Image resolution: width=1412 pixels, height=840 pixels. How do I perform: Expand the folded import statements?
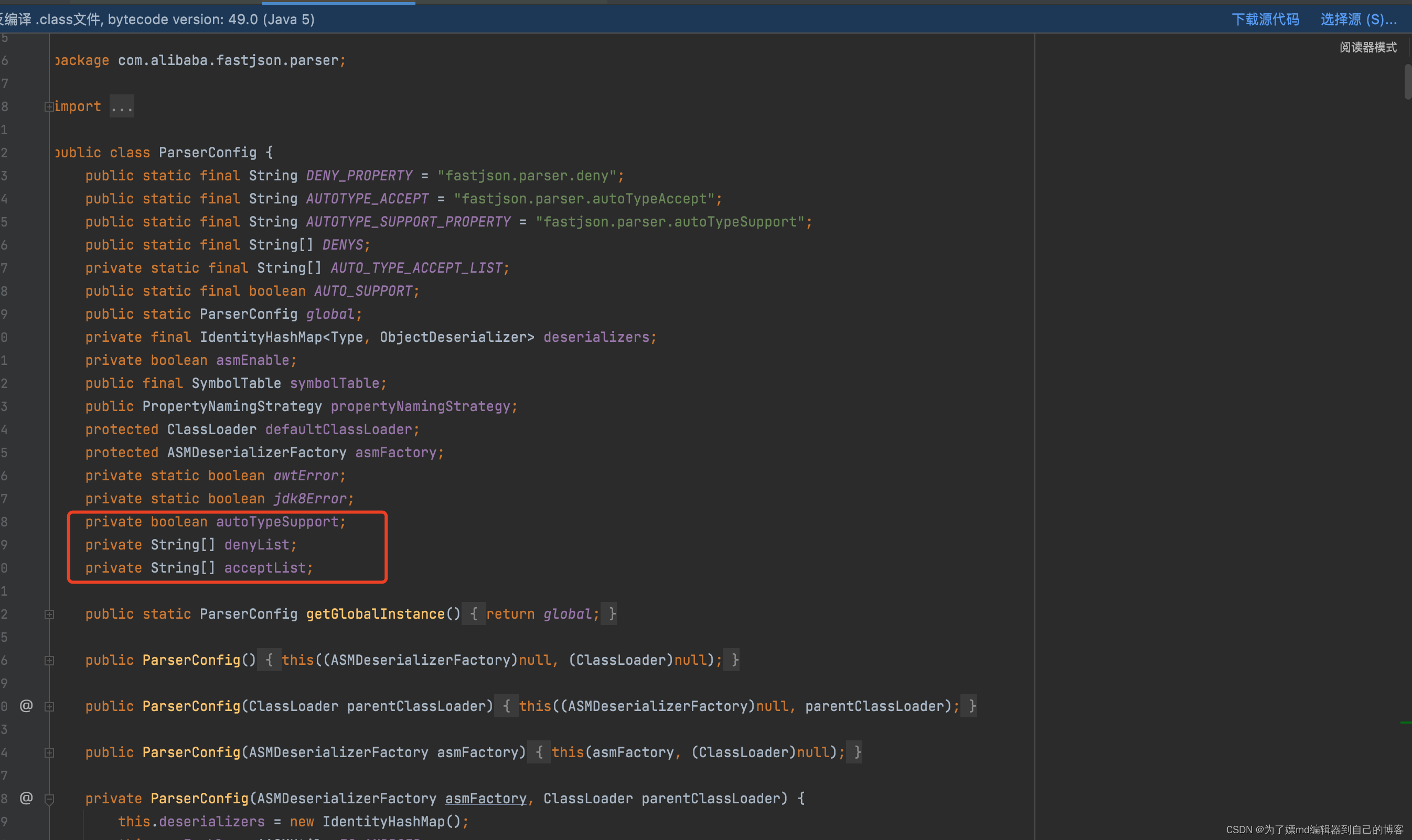(x=49, y=107)
